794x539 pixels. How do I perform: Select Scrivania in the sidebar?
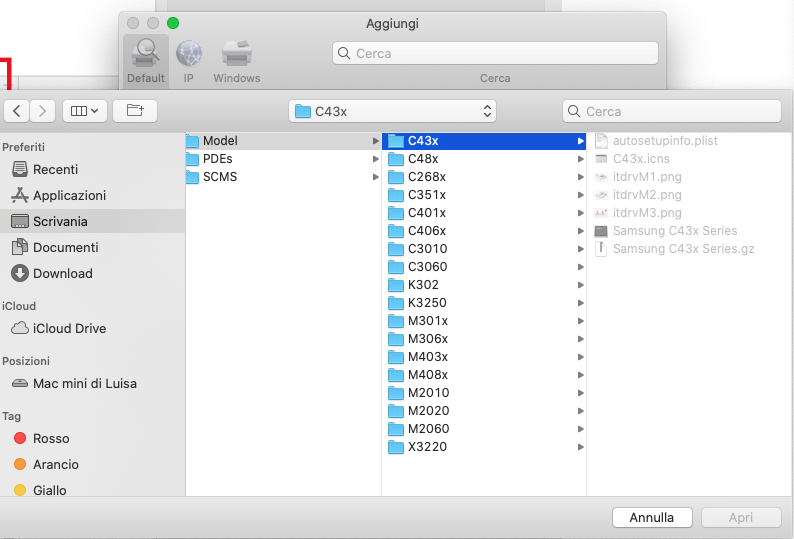pos(92,221)
